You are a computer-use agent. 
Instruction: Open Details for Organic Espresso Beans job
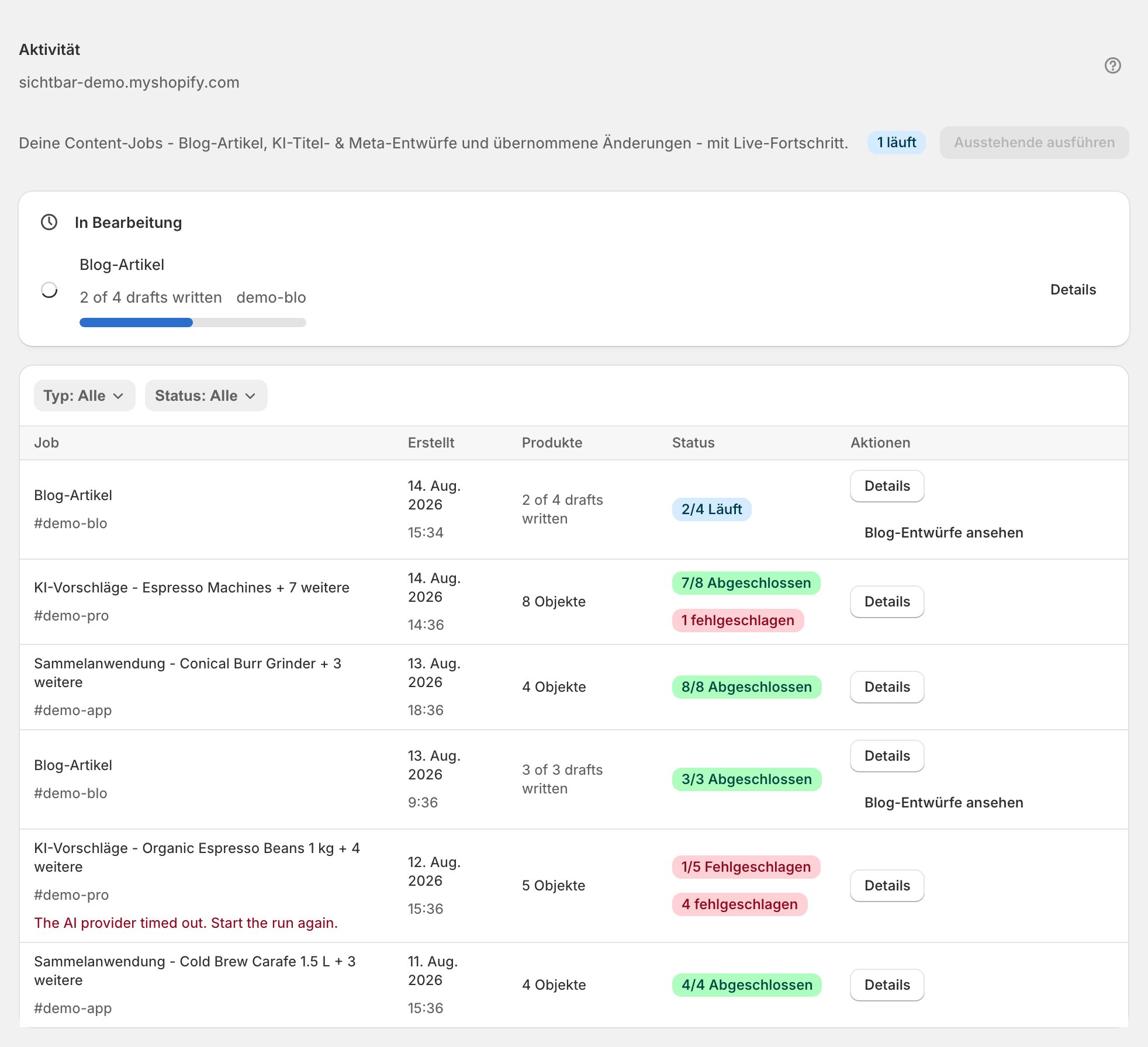pyautogui.click(x=887, y=886)
